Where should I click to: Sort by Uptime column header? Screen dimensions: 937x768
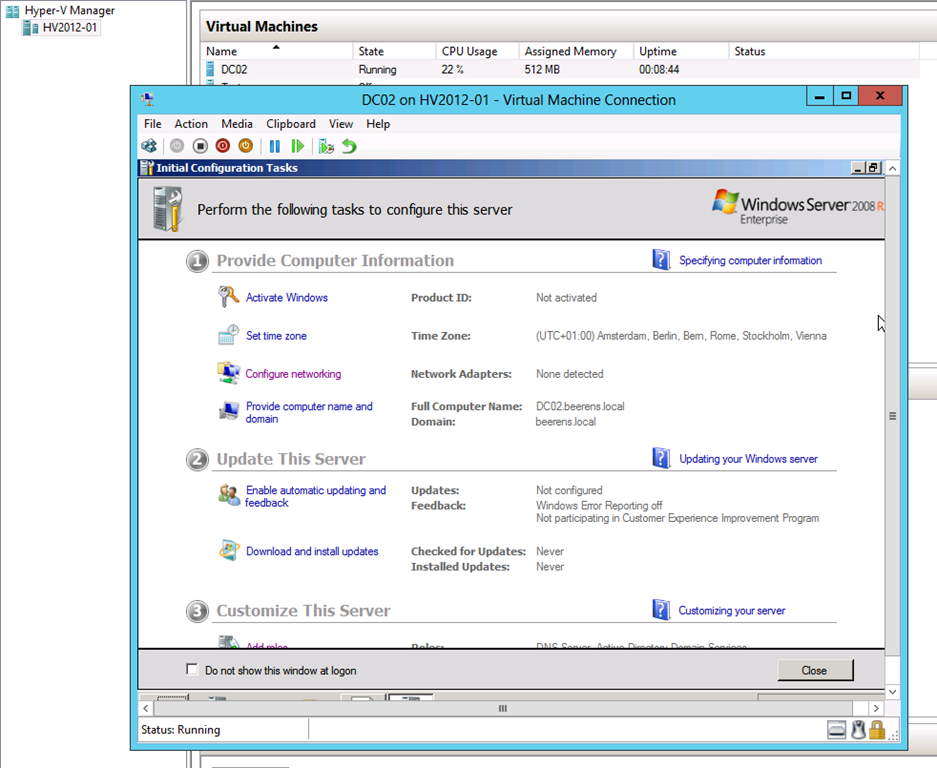[x=681, y=51]
